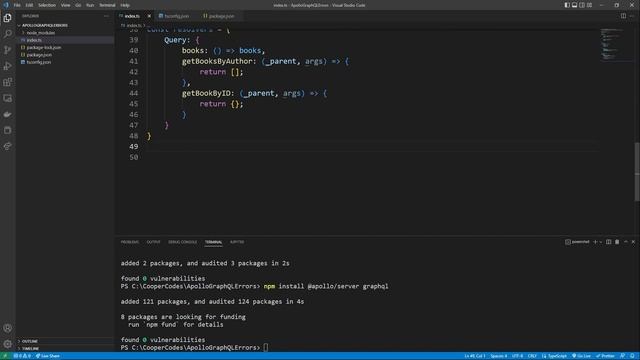Switch to the DEBUG CONSOLE panel tab
The width and height of the screenshot is (640, 360).
coord(182,242)
